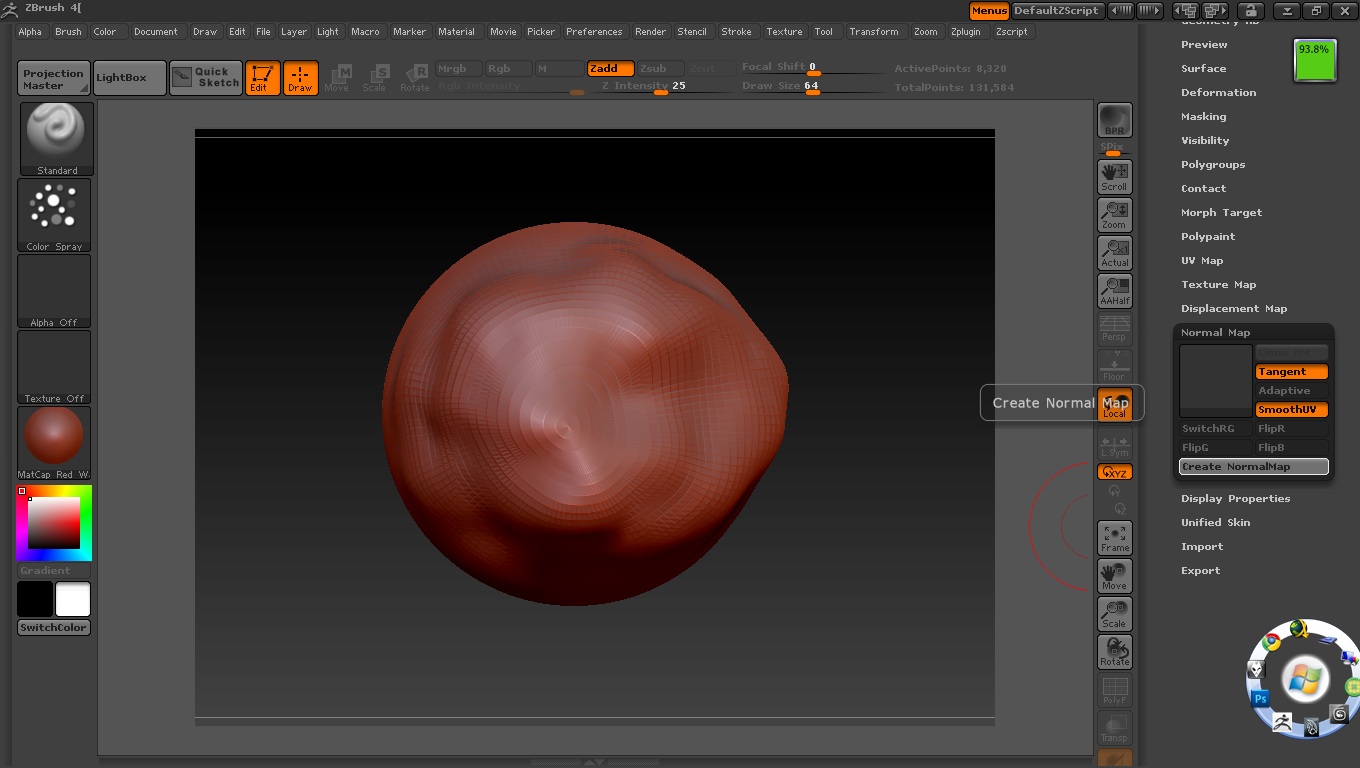
Task: Click the Move view button
Action: (1114, 576)
